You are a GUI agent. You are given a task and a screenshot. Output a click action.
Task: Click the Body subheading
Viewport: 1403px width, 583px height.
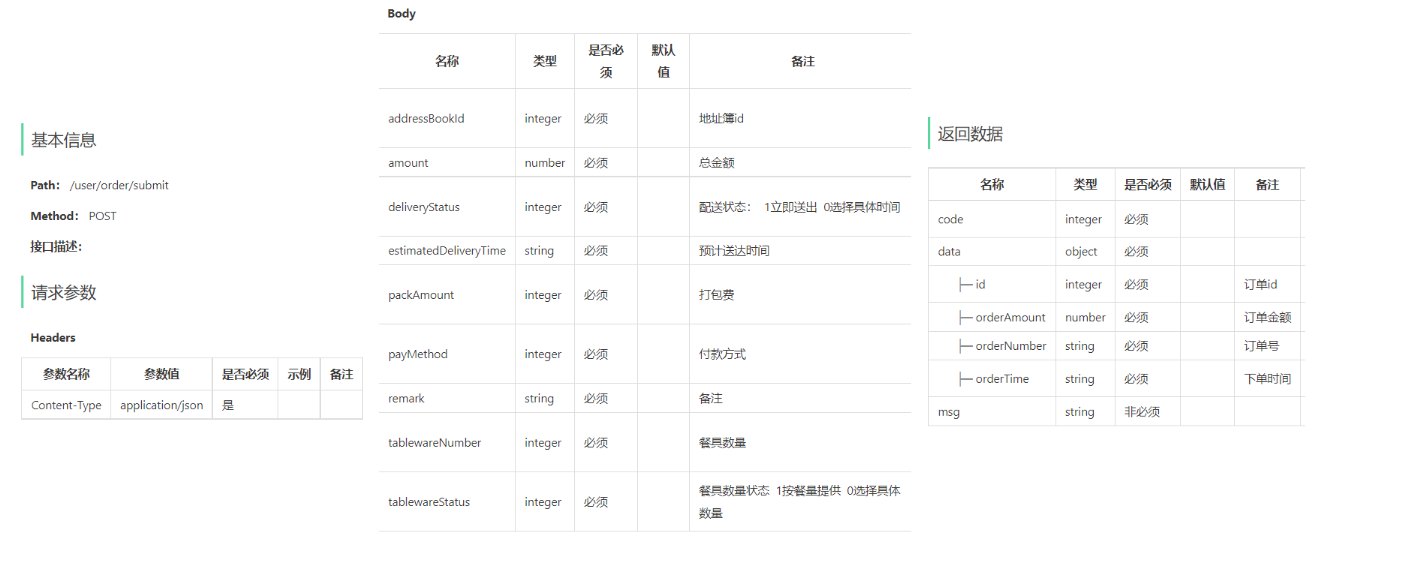(x=401, y=14)
